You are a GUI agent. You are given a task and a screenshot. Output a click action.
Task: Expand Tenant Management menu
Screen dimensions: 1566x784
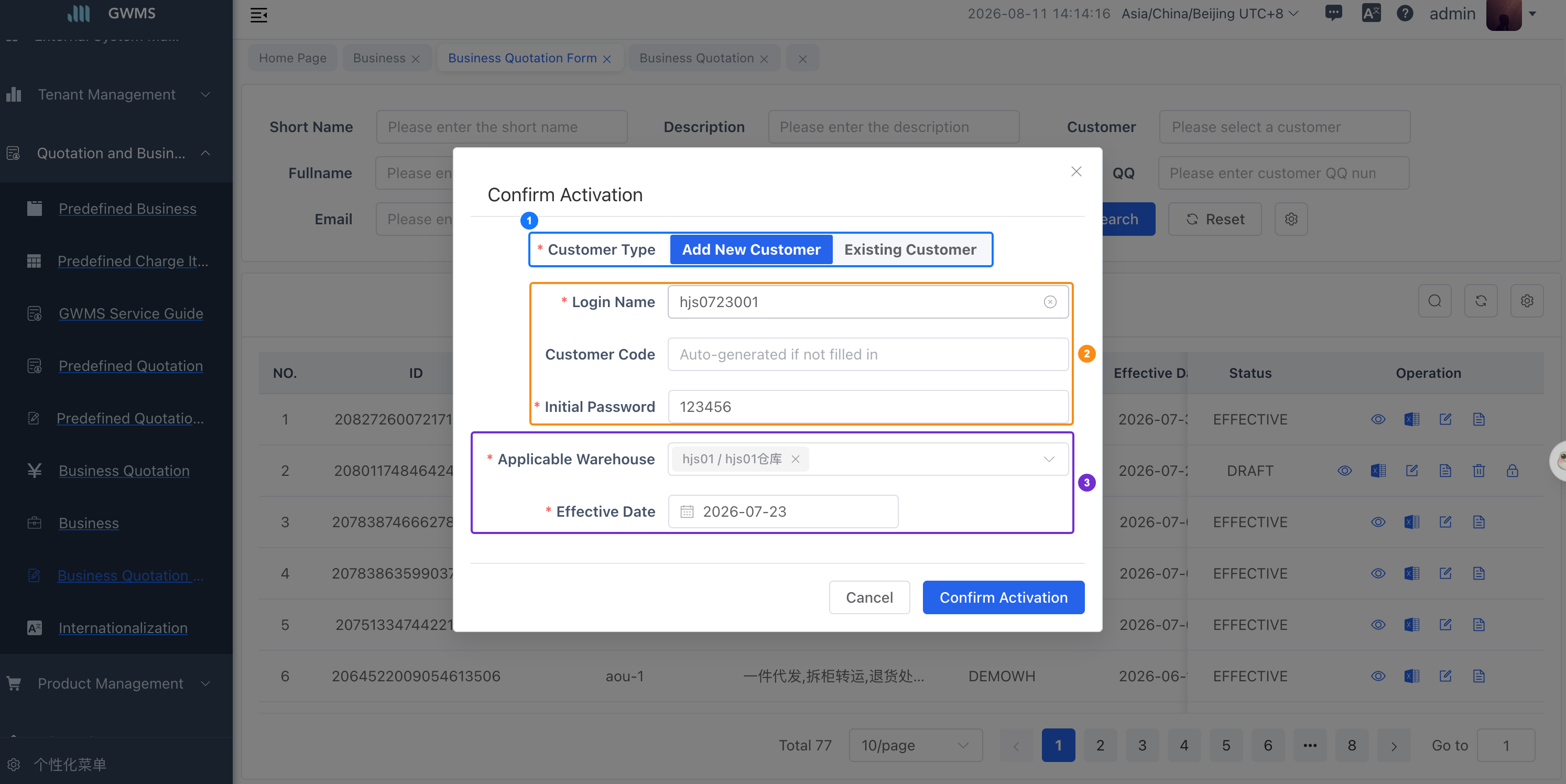pos(115,94)
